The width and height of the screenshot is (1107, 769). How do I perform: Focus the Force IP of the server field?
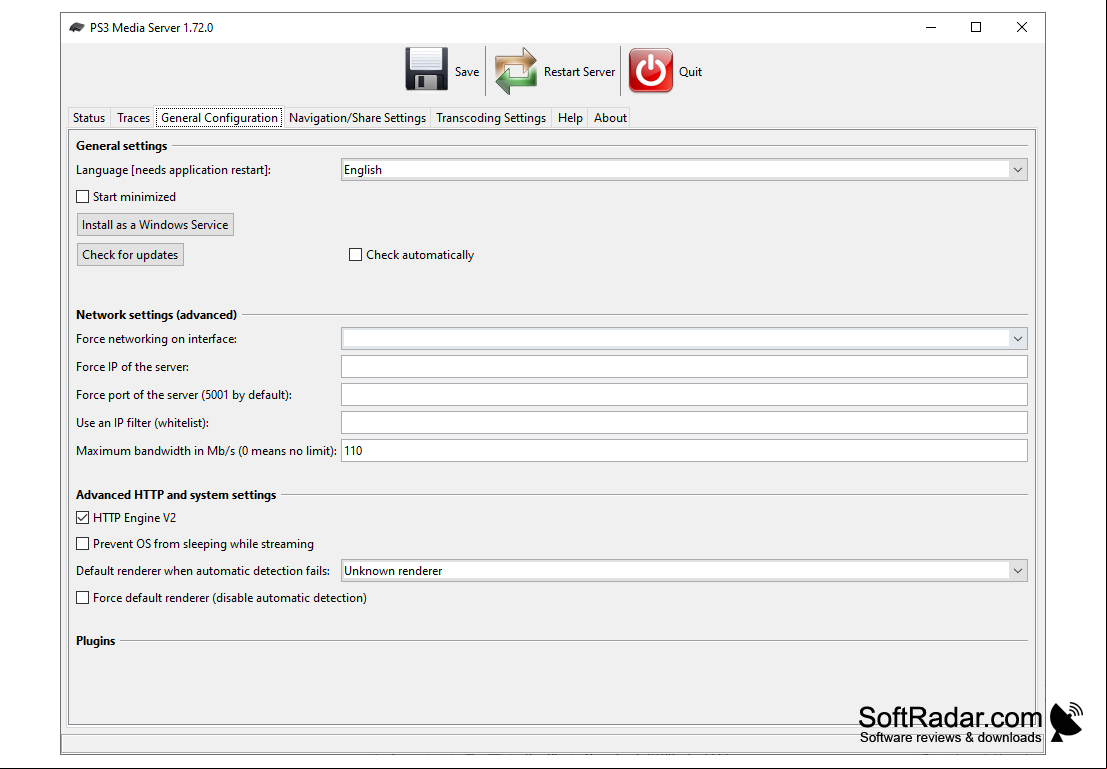pos(683,366)
